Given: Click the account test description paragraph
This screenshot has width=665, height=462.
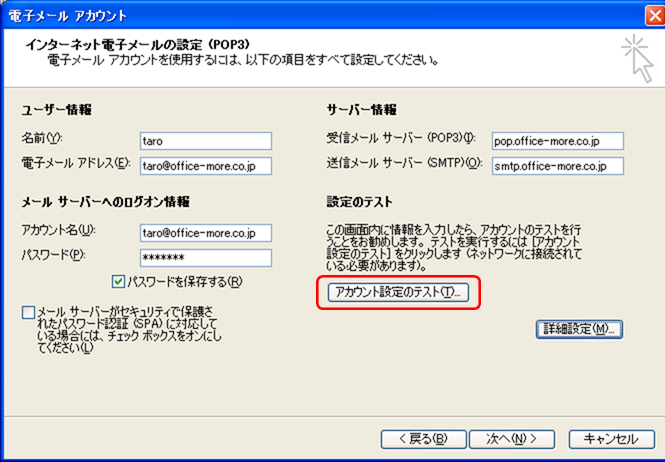Looking at the screenshot, I should 454,248.
